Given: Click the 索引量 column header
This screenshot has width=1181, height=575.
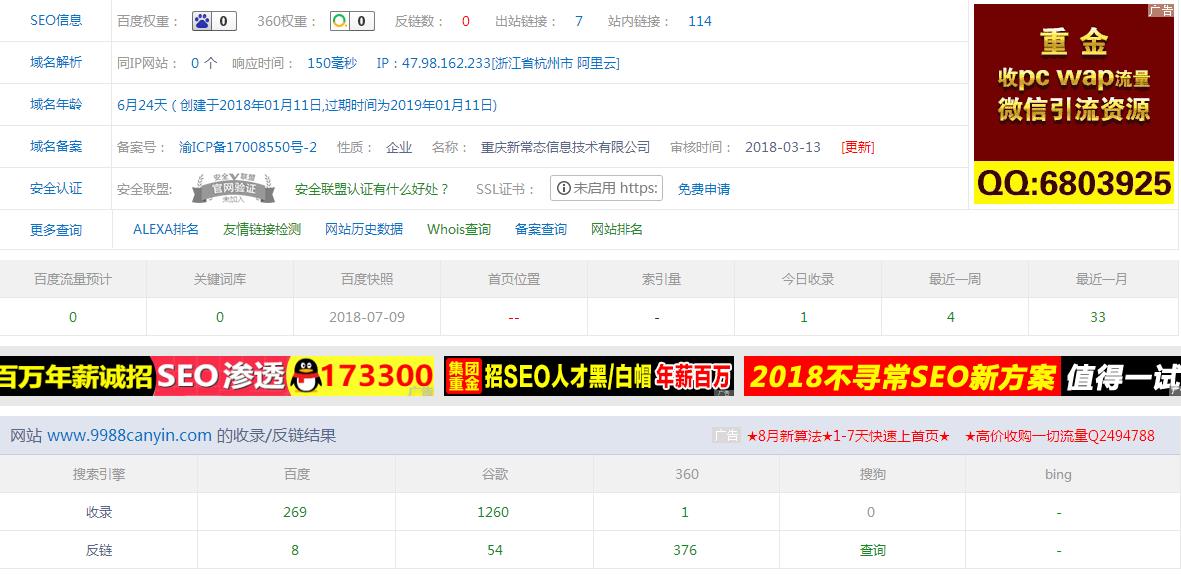Looking at the screenshot, I should point(661,280).
